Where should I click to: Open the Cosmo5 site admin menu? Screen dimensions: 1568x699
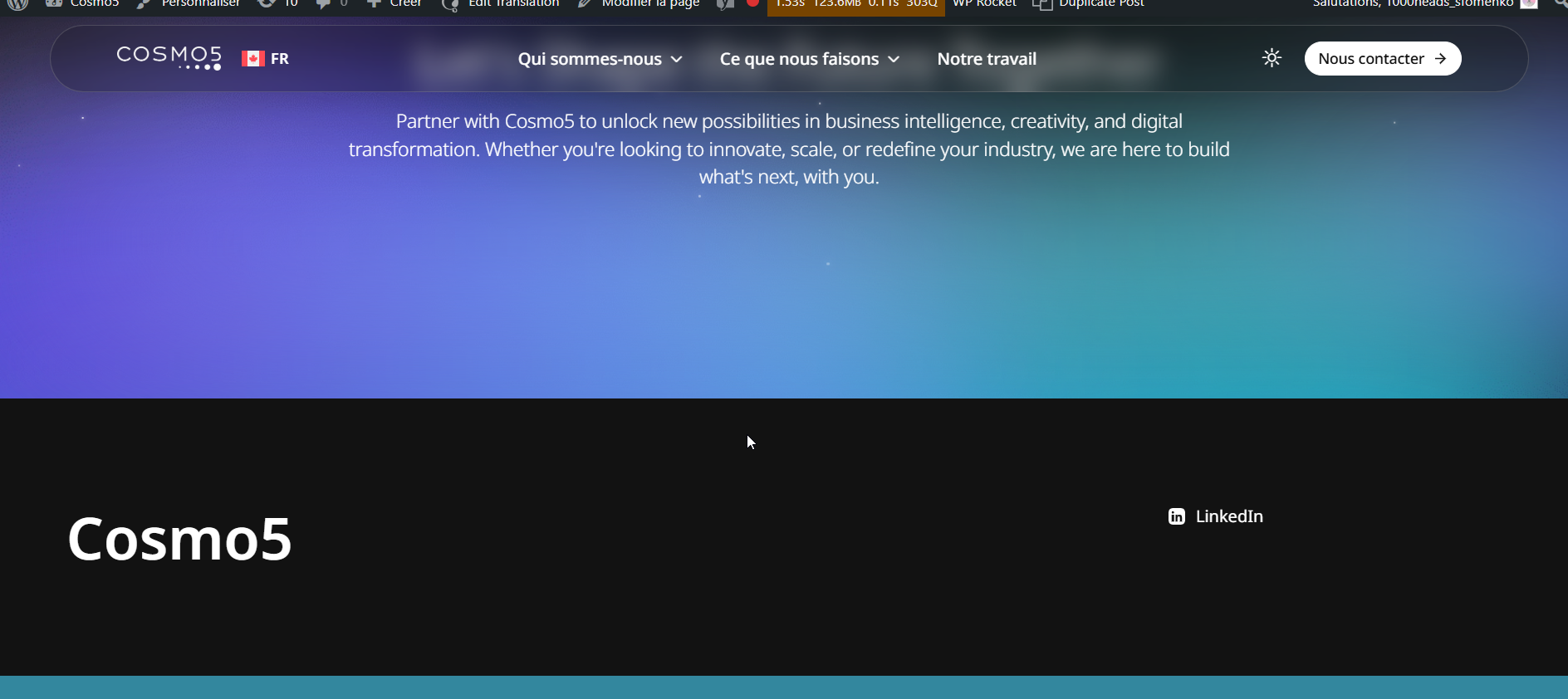(82, 4)
